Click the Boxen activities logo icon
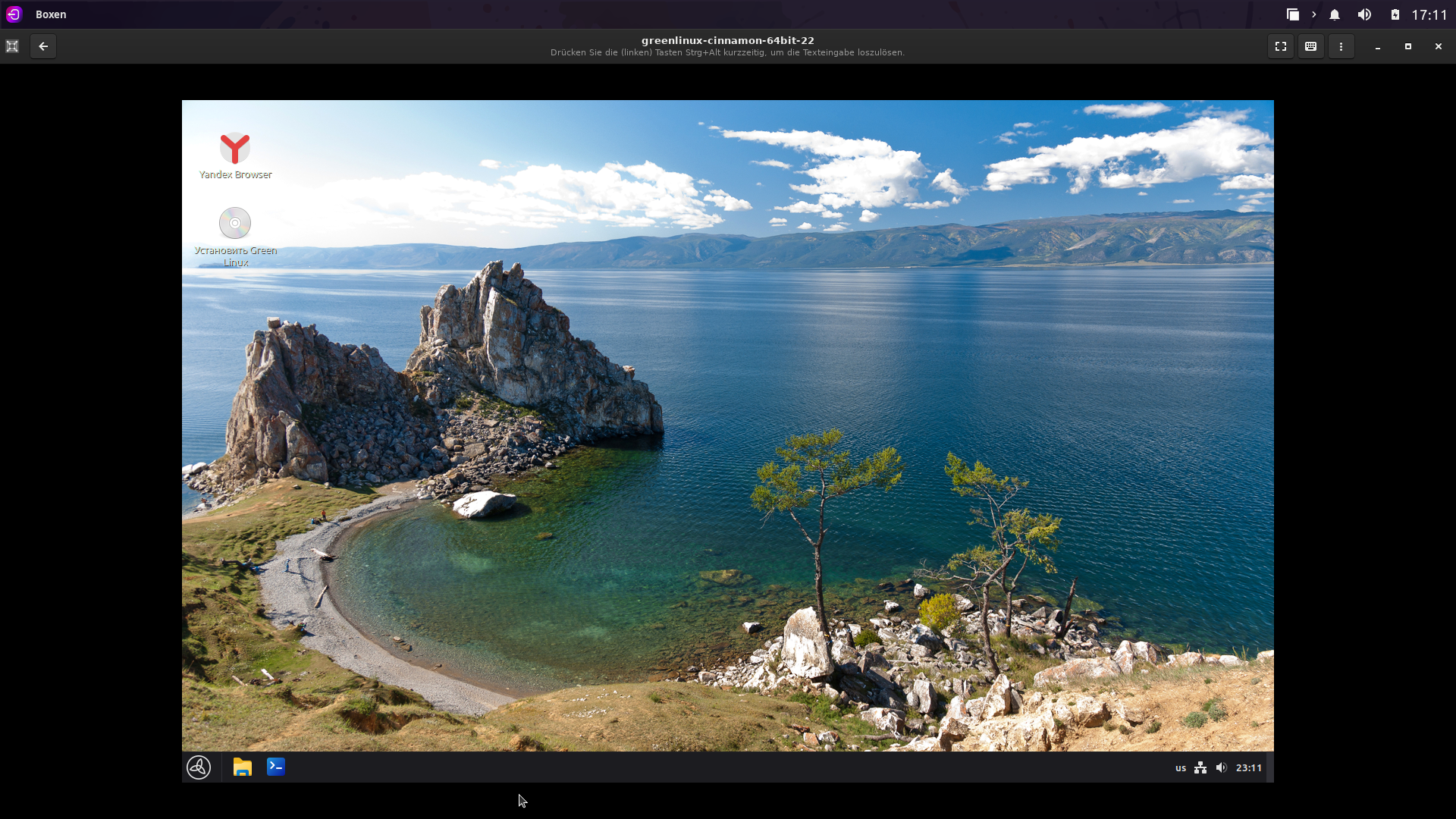Viewport: 1456px width, 819px height. coord(14,14)
